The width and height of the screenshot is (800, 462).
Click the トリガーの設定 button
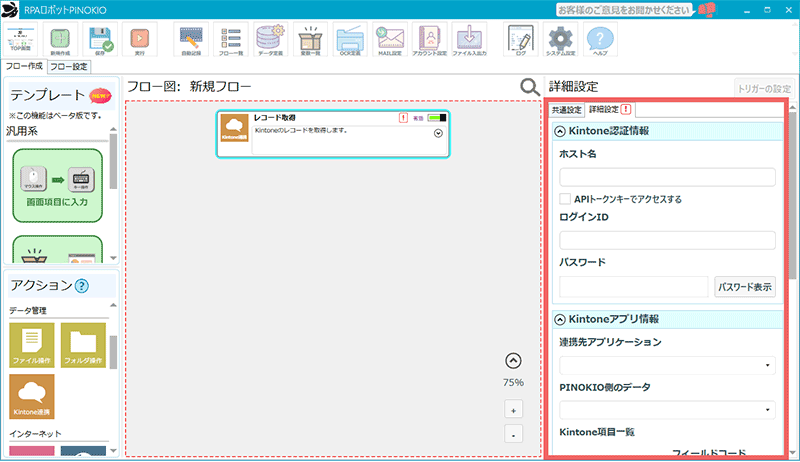tap(764, 89)
